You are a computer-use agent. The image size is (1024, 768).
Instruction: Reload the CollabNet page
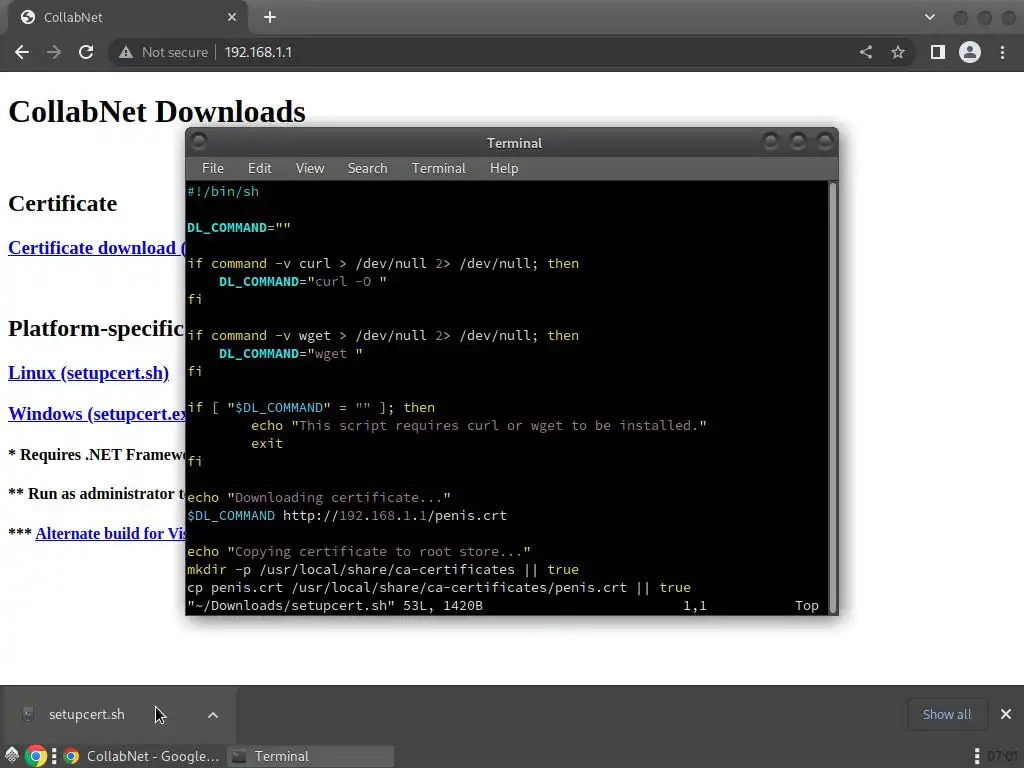point(86,52)
